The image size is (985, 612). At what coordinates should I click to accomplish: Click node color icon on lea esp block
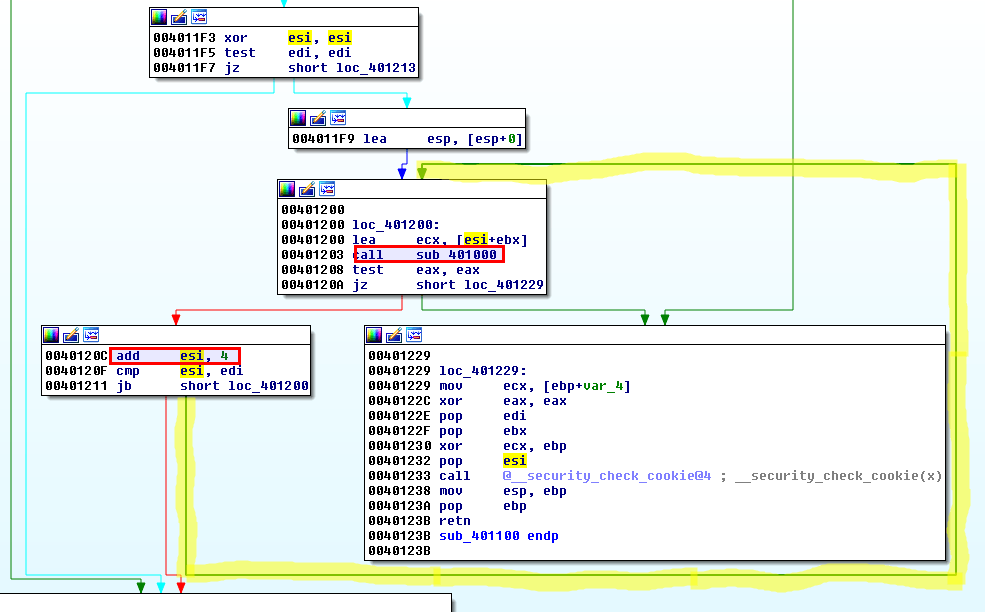(x=298, y=118)
